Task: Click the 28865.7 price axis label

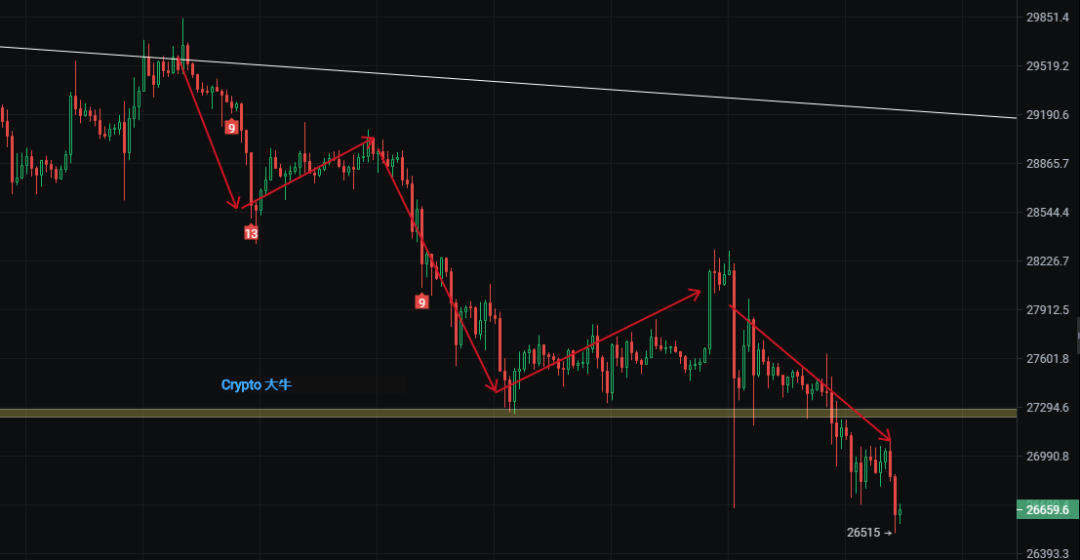Action: click(x=1048, y=164)
